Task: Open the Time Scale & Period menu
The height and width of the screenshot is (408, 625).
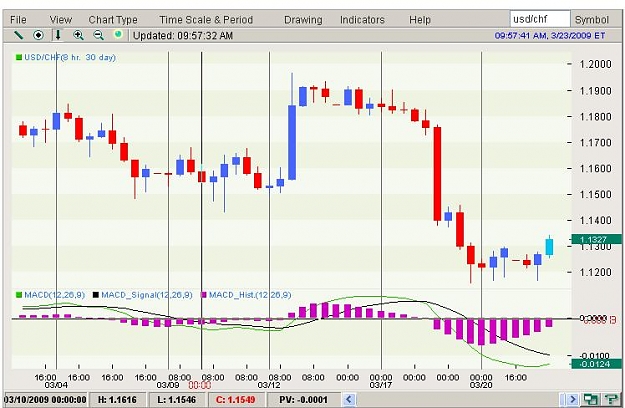Action: pos(206,20)
